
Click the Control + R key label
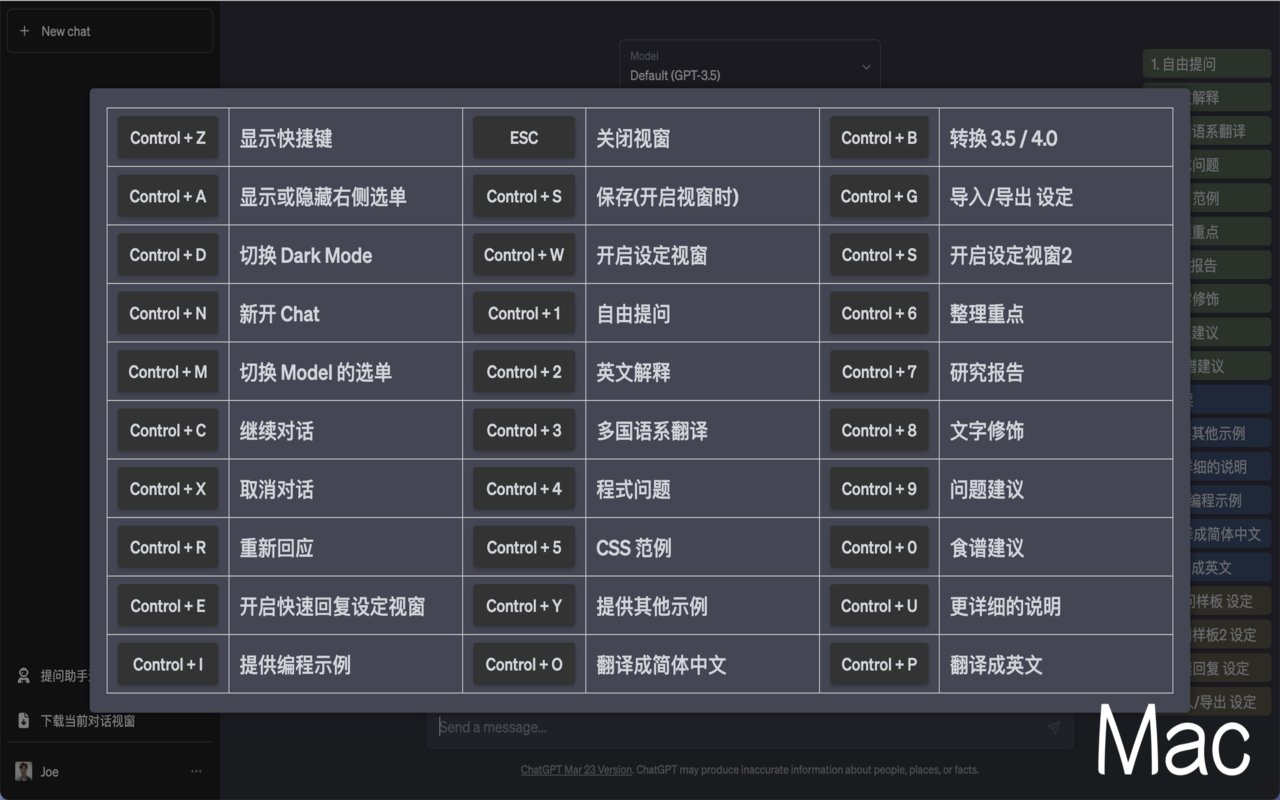click(x=168, y=547)
